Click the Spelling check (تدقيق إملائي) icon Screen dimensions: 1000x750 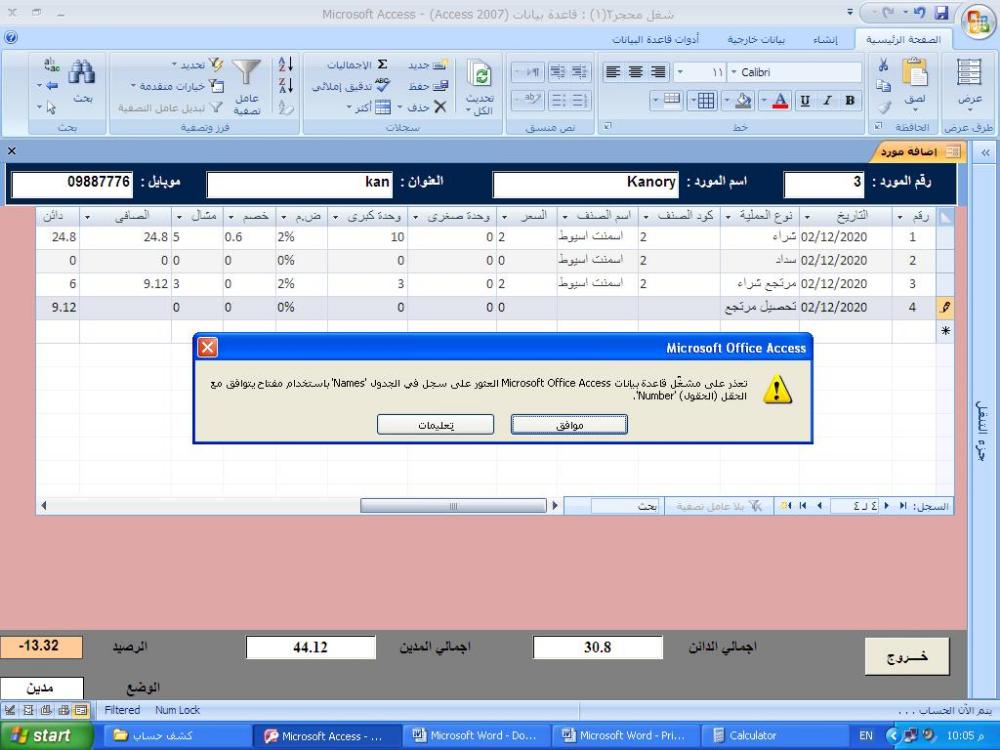pos(382,85)
